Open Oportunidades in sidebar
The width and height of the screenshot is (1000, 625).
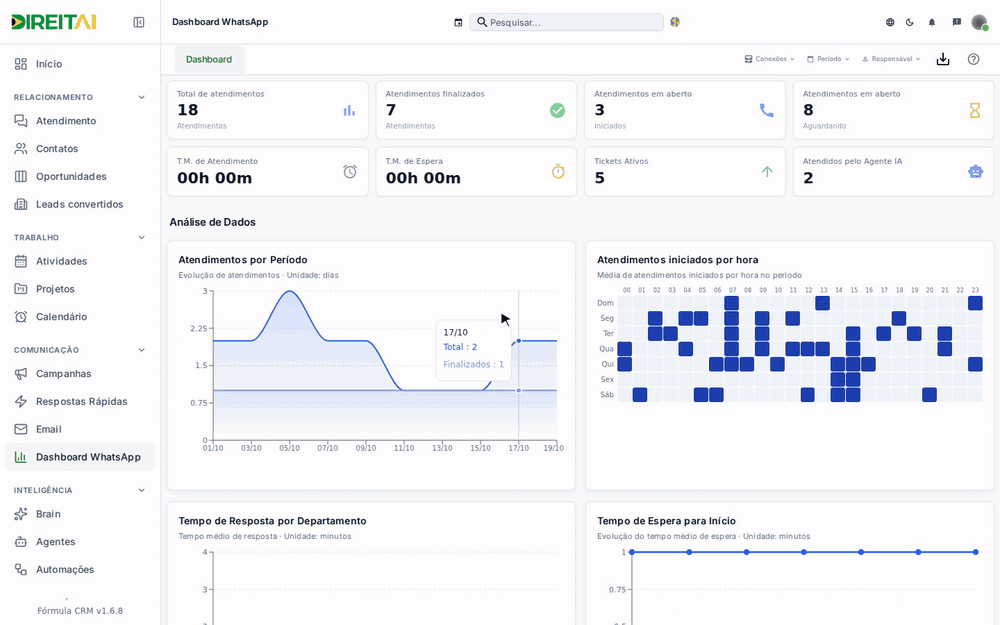coord(80,177)
